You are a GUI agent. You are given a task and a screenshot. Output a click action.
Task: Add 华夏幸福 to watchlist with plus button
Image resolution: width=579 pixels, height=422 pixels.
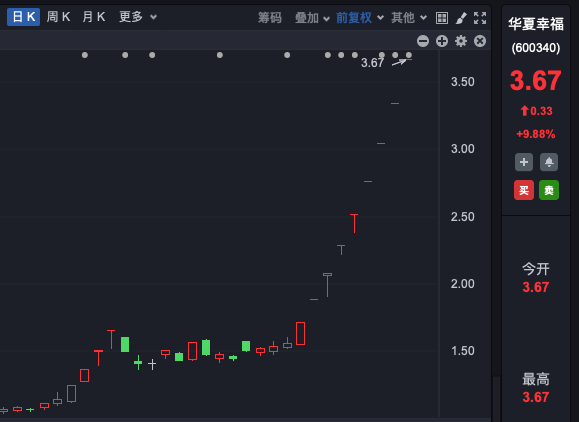[x=524, y=162]
